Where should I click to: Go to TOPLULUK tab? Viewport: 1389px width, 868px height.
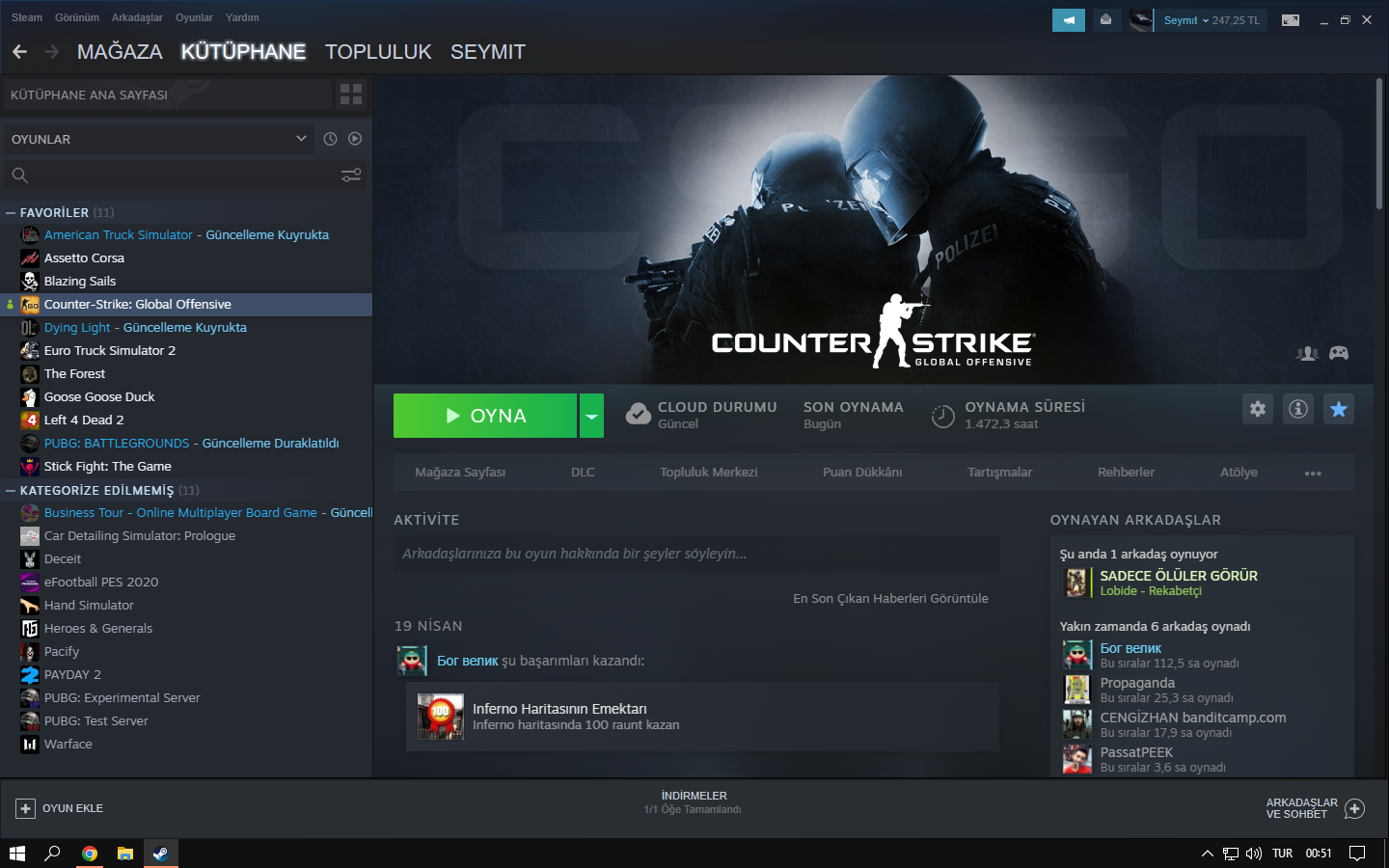tap(378, 52)
